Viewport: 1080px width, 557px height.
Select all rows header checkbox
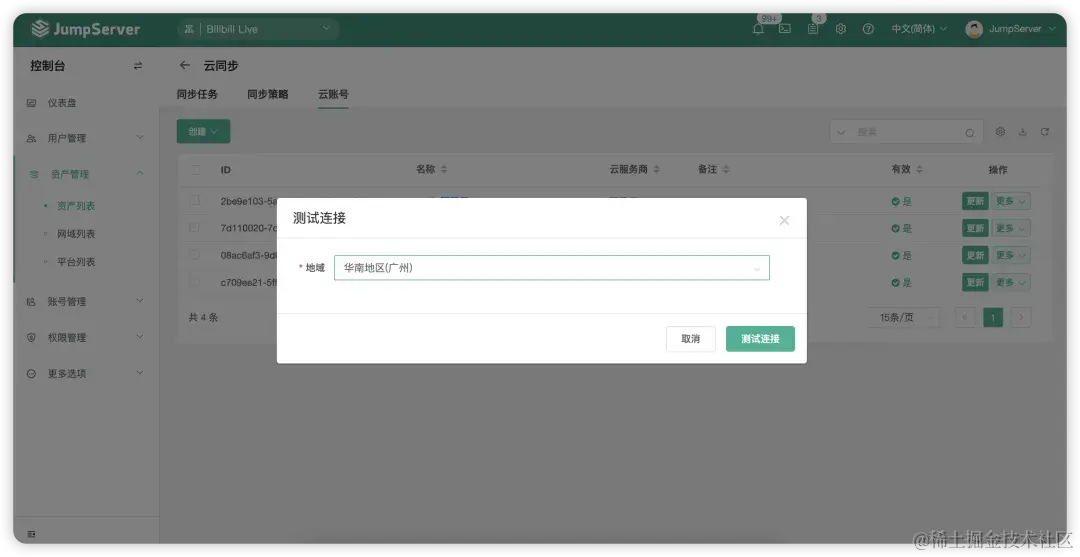[195, 169]
